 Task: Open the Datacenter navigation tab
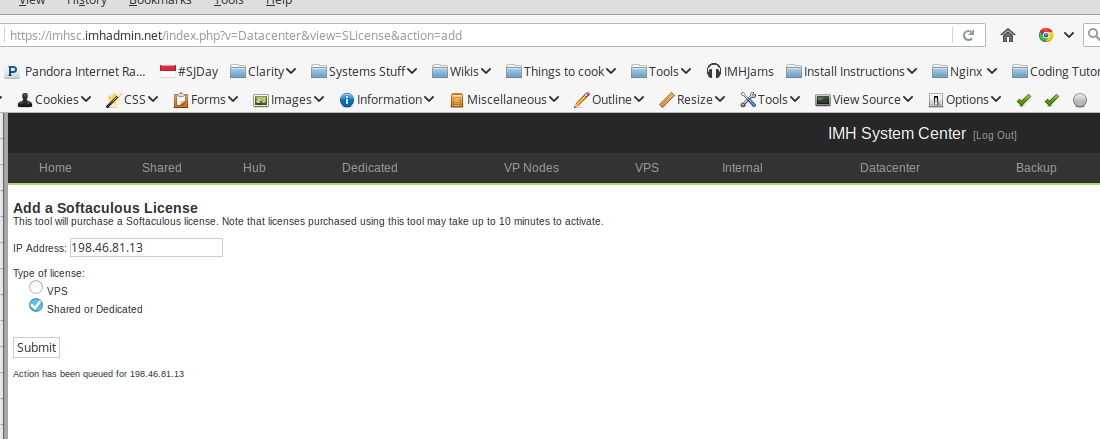889,168
